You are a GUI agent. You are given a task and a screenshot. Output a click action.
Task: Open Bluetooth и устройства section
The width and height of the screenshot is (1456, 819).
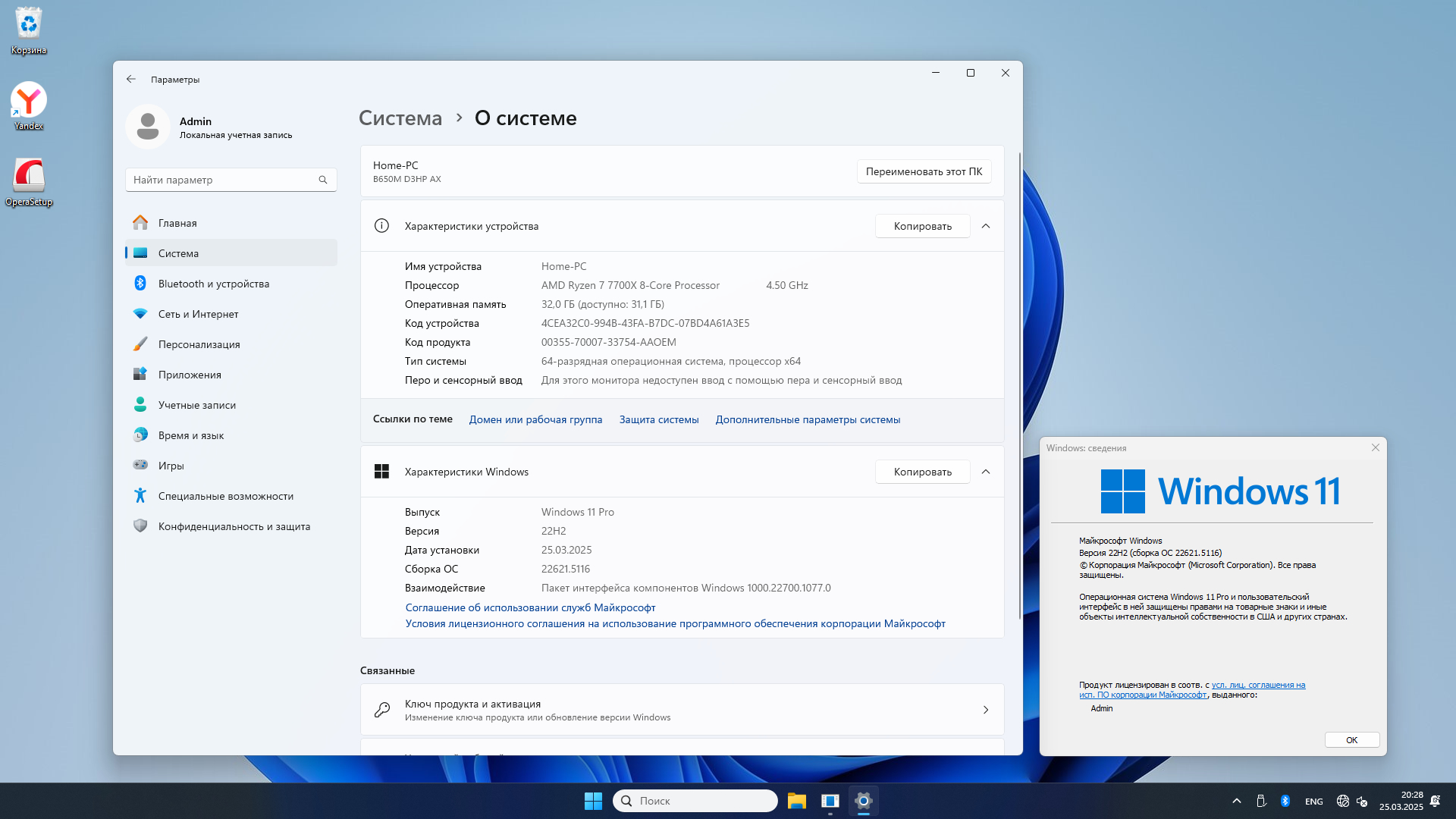coord(213,284)
